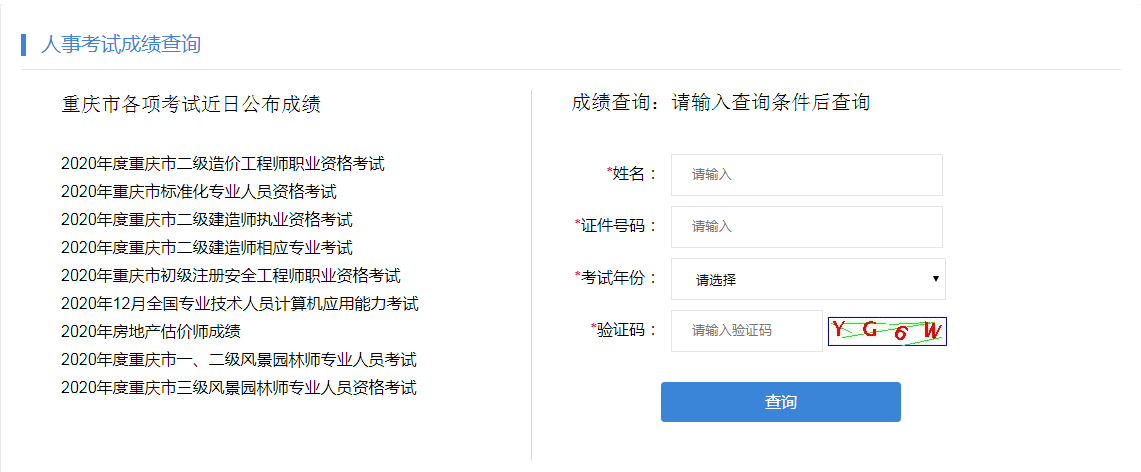Click the 姓名 field label

[x=634, y=174]
